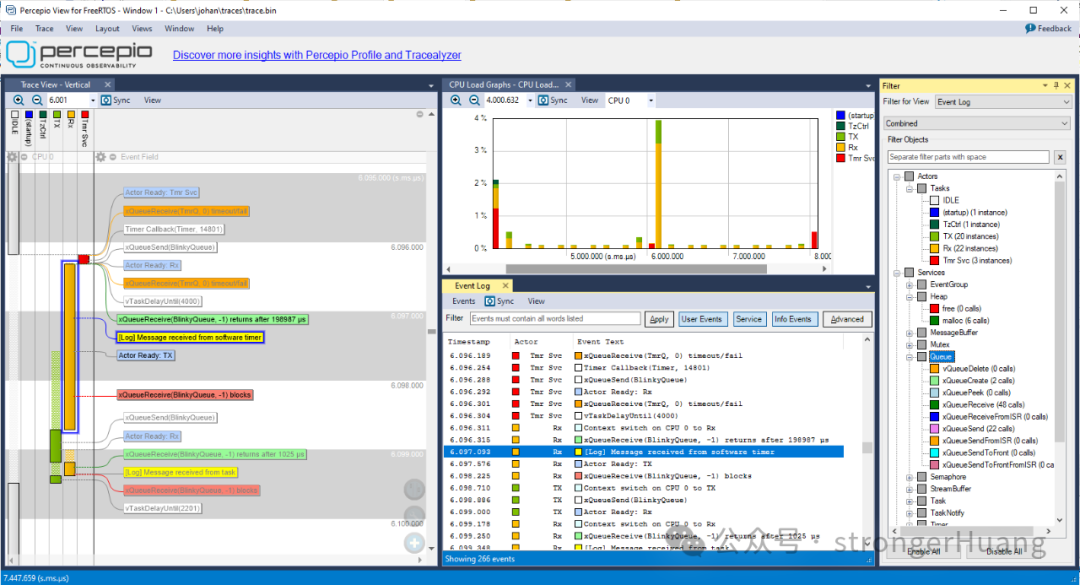
Task: Click Sync icon in the Event Log toolbar
Action: (490, 301)
